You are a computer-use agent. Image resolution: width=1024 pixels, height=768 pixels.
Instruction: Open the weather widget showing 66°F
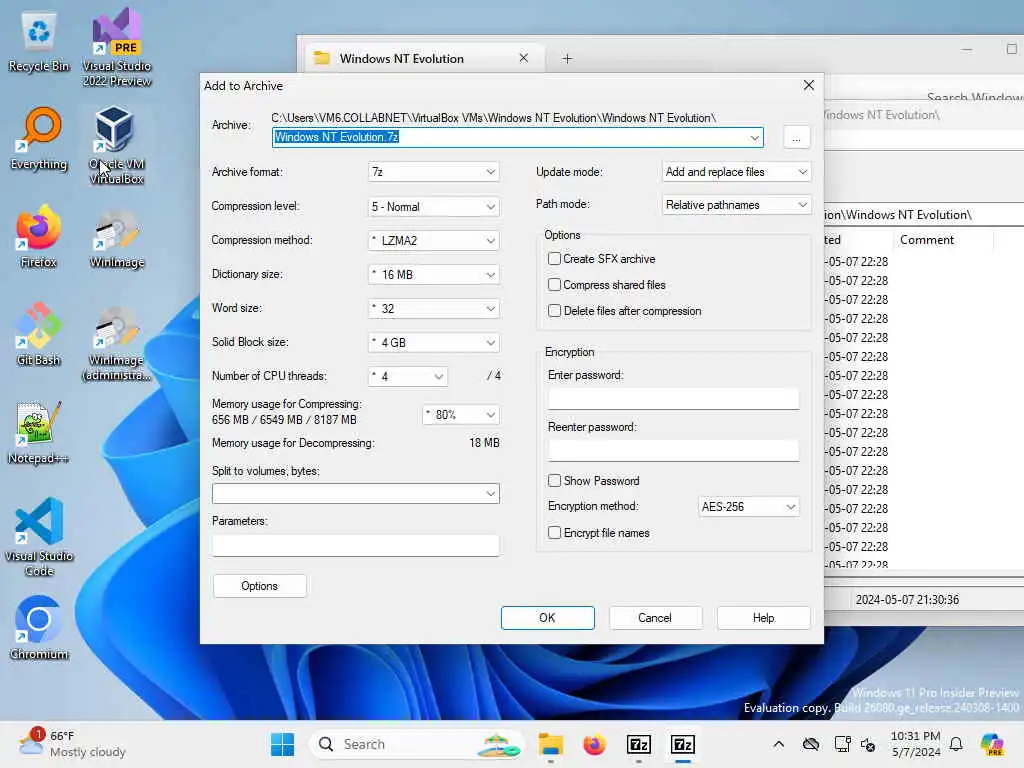(73, 744)
